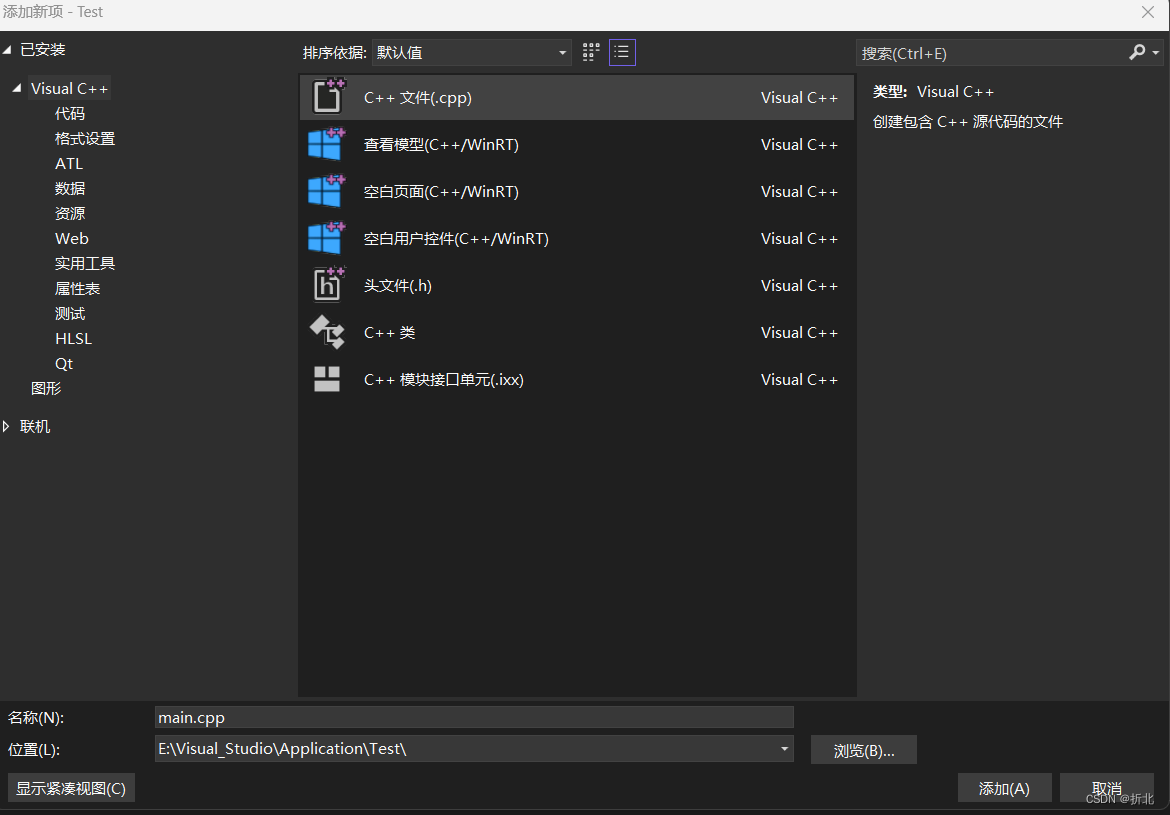Select the 实用工具 category
Viewport: 1170px width, 815px height.
click(x=85, y=263)
